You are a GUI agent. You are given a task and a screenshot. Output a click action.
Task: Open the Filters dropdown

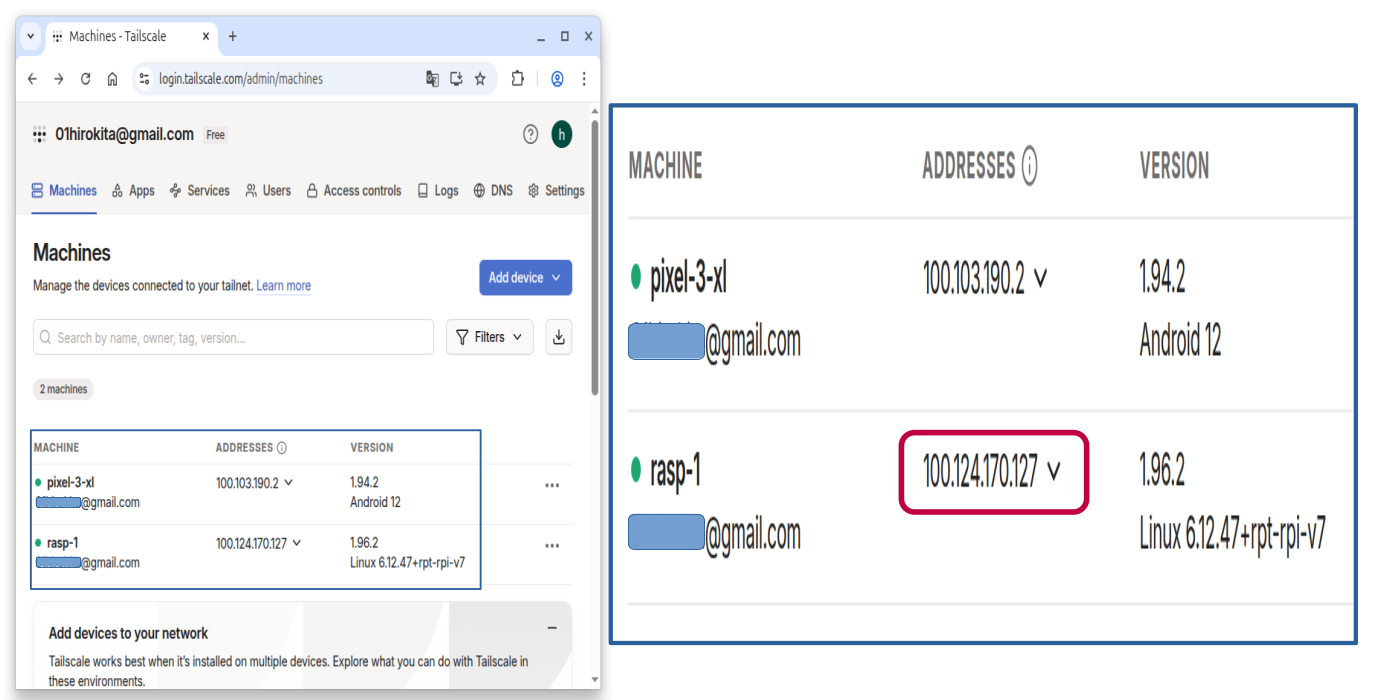point(489,338)
